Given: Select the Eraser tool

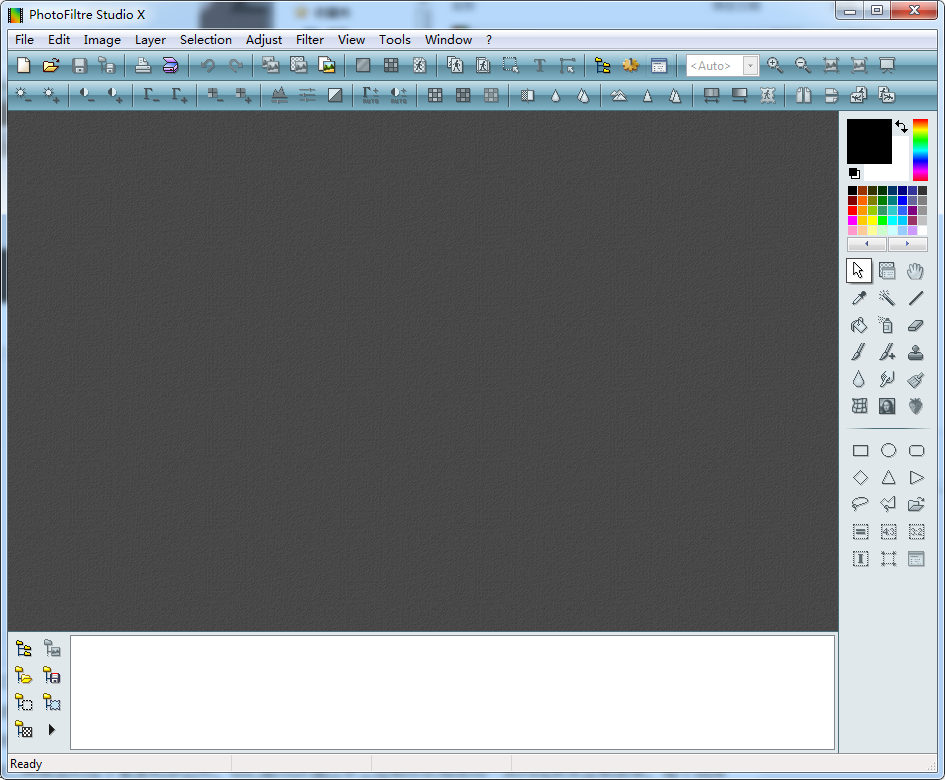Looking at the screenshot, I should coord(915,325).
